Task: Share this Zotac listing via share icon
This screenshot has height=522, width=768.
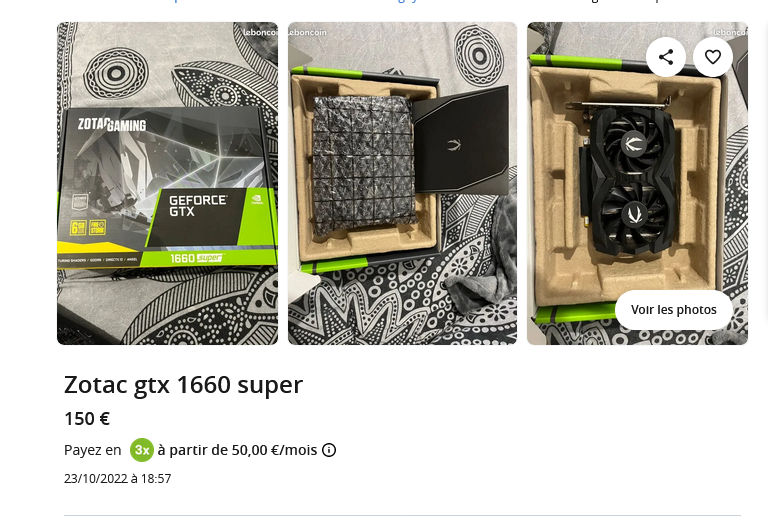Action: pyautogui.click(x=666, y=57)
